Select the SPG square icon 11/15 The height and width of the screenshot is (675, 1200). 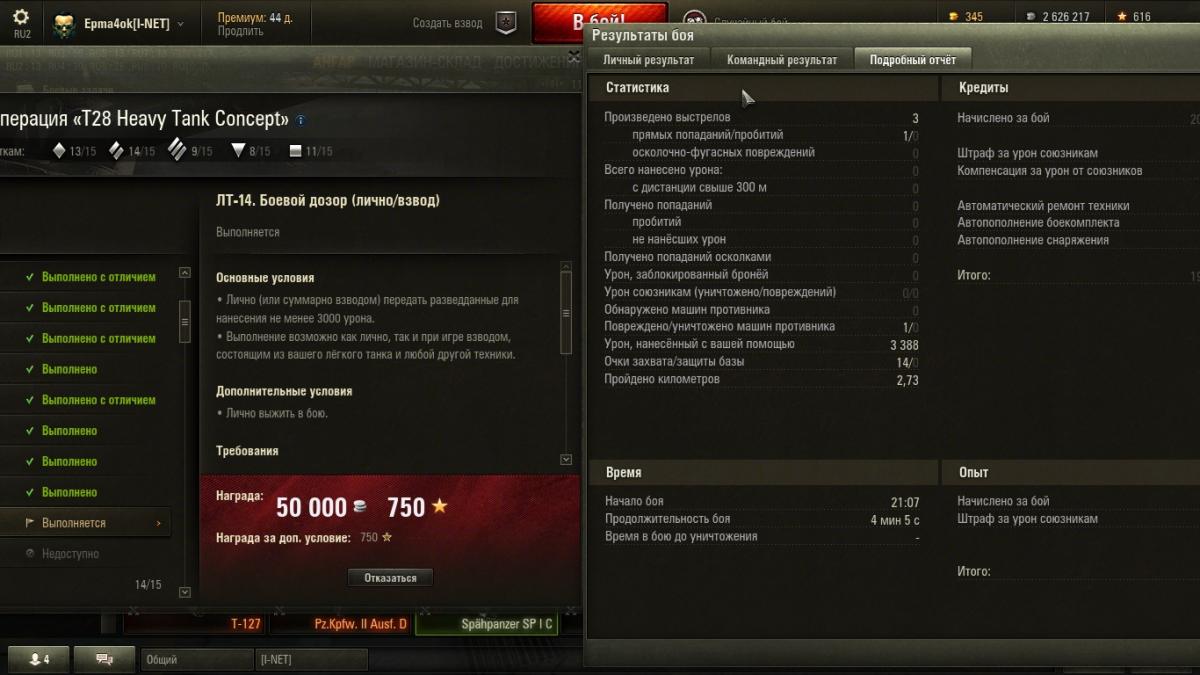point(295,151)
